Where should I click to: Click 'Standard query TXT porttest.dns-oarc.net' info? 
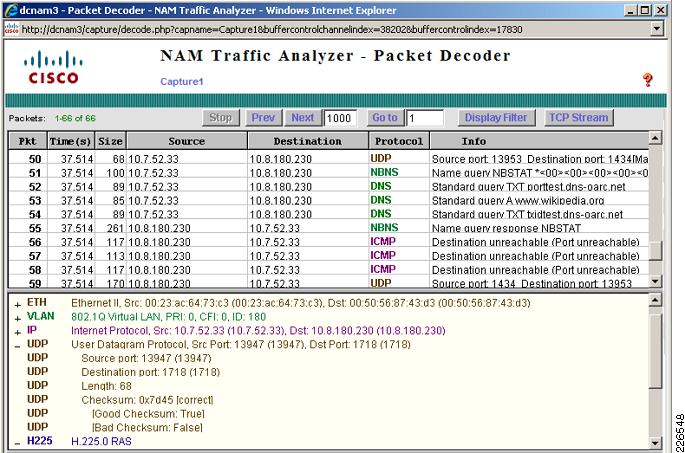[529, 187]
